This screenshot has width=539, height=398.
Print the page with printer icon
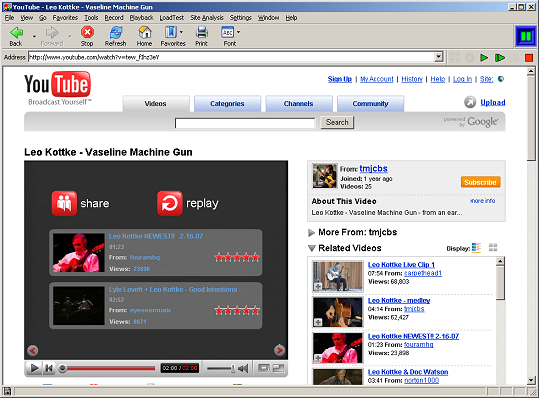pos(201,33)
